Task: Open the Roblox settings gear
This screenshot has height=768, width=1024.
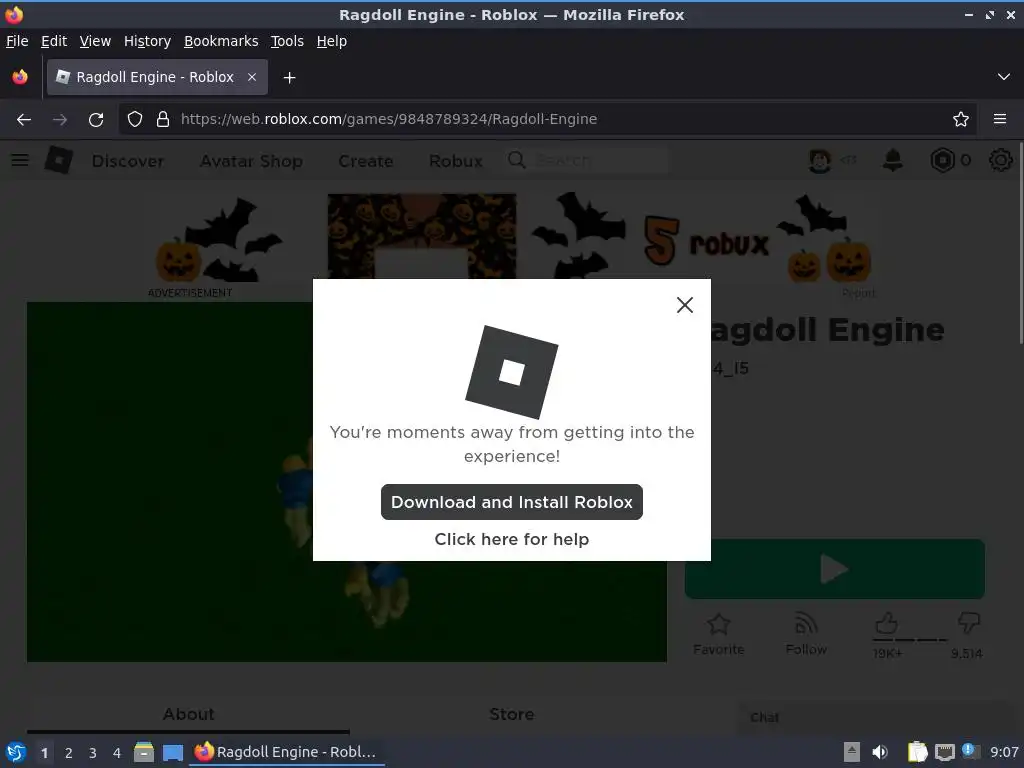Action: 1000,160
